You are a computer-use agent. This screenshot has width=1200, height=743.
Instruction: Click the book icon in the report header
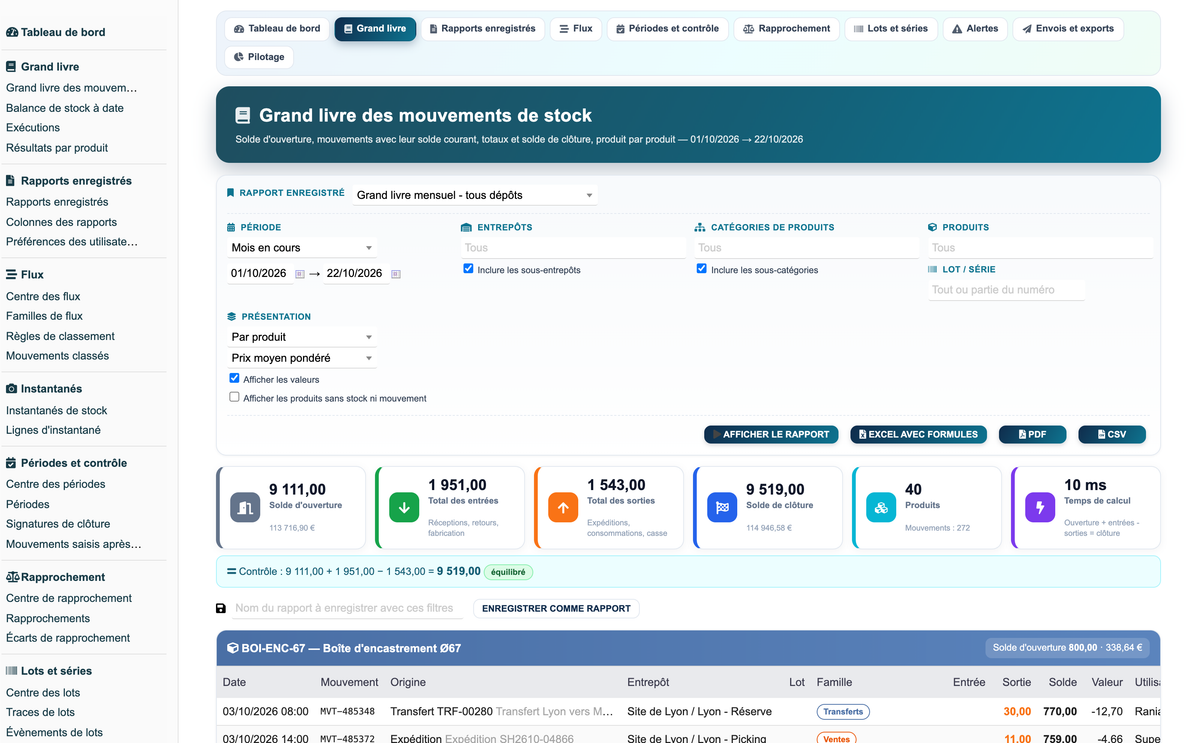click(243, 116)
